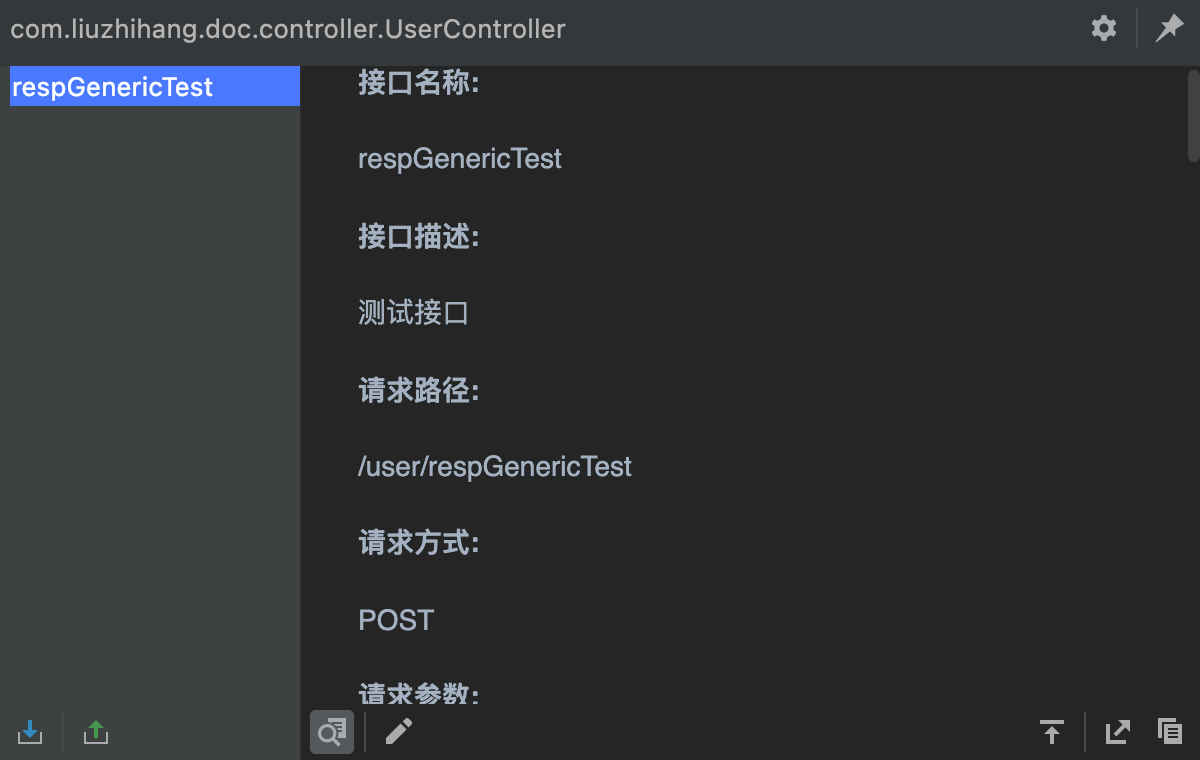Click the 接口描述 heading

(419, 237)
